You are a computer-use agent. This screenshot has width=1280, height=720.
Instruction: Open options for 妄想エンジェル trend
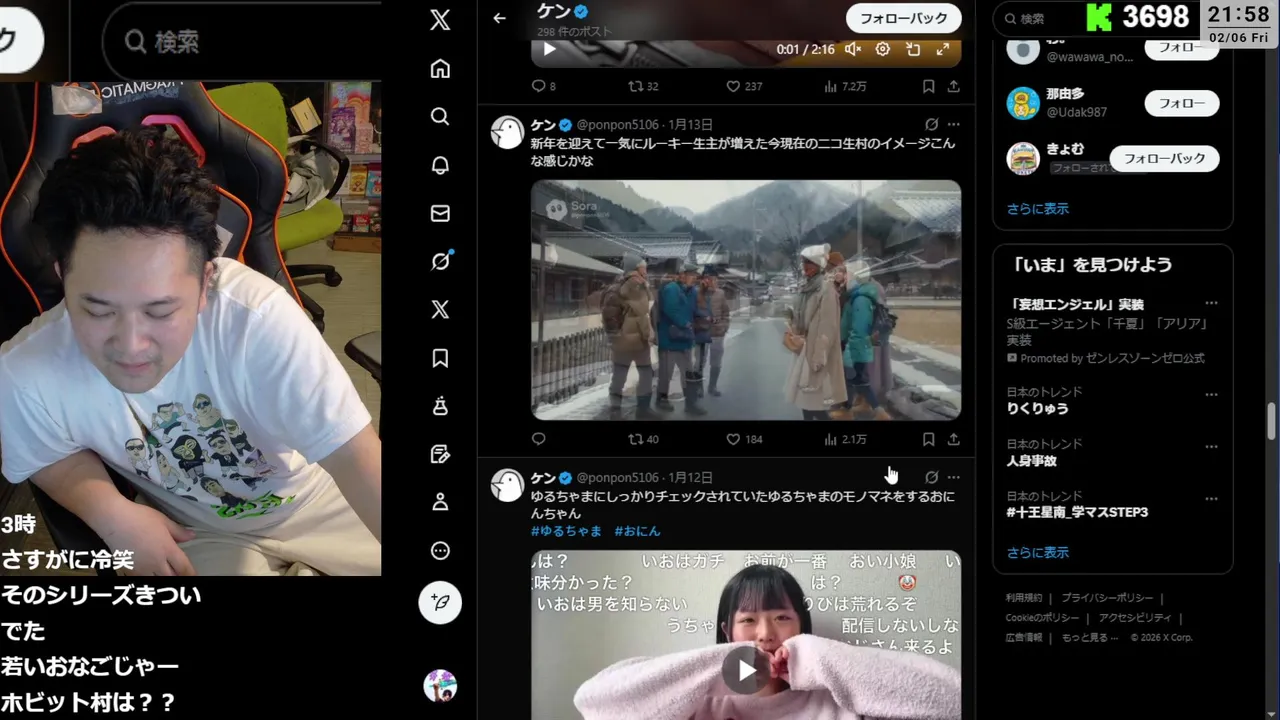(x=1211, y=303)
